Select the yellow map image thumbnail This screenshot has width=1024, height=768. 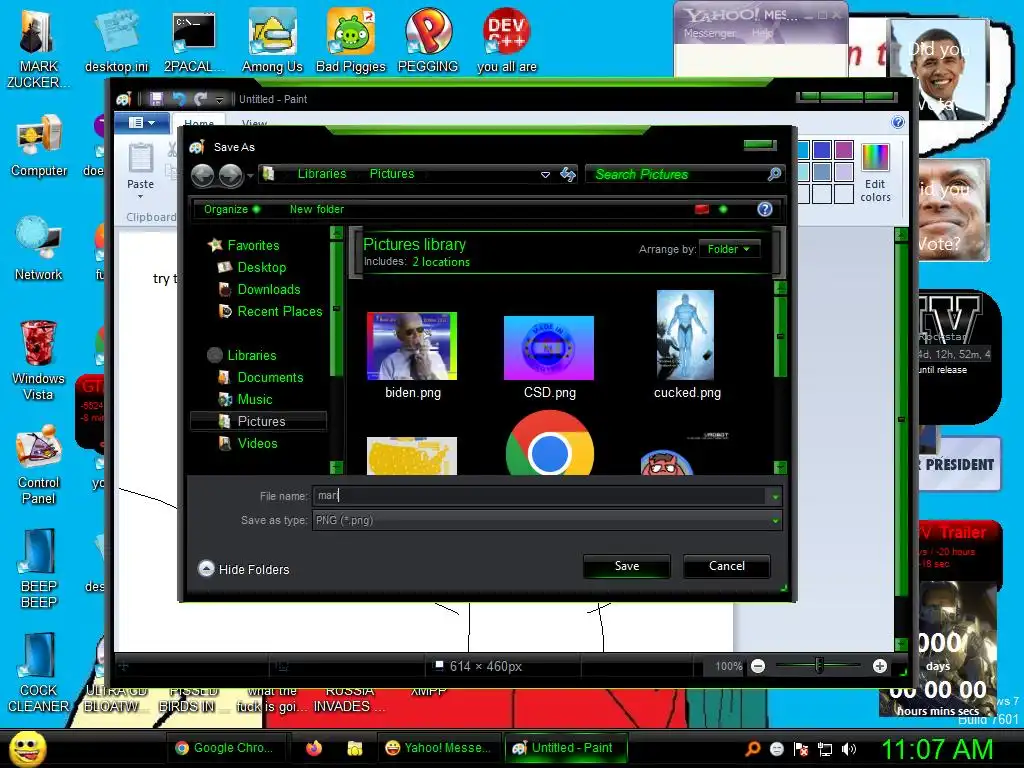tap(412, 456)
